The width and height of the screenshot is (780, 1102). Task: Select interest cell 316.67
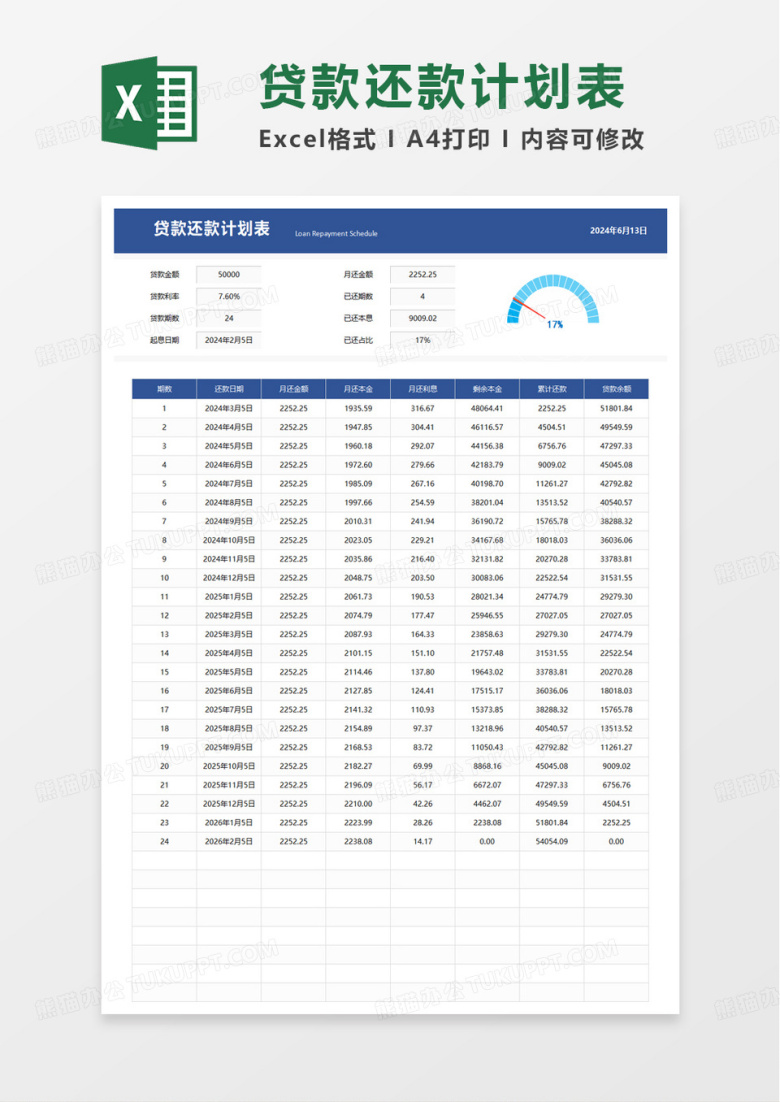(423, 408)
